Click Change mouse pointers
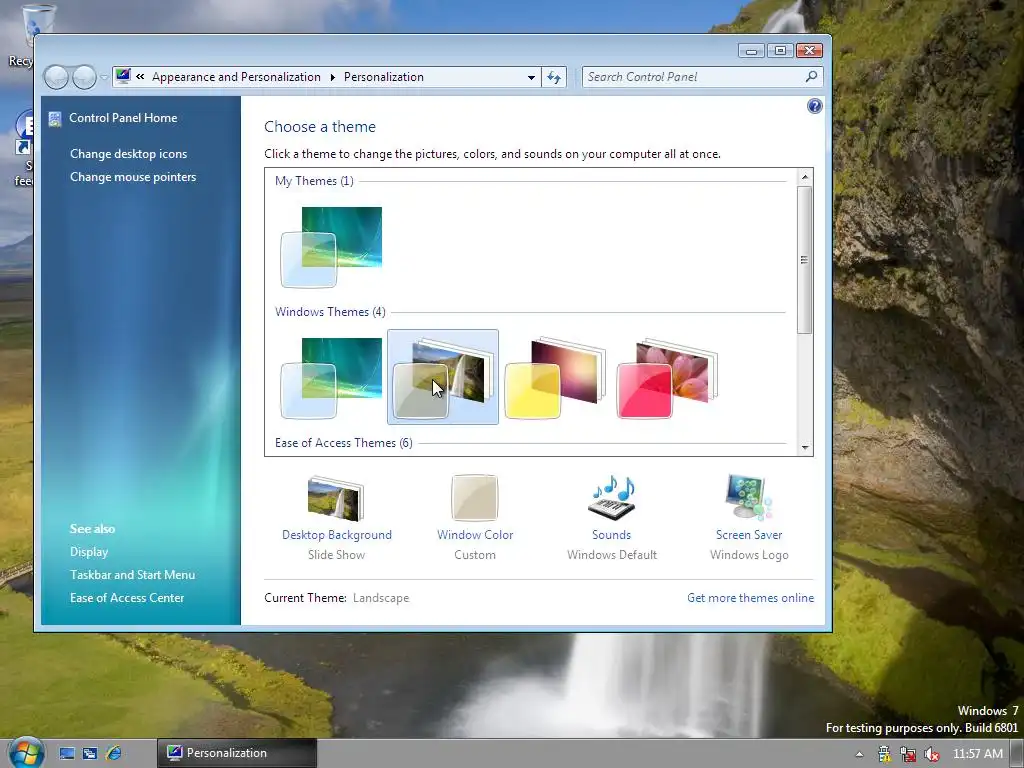Image resolution: width=1024 pixels, height=768 pixels. pos(133,177)
